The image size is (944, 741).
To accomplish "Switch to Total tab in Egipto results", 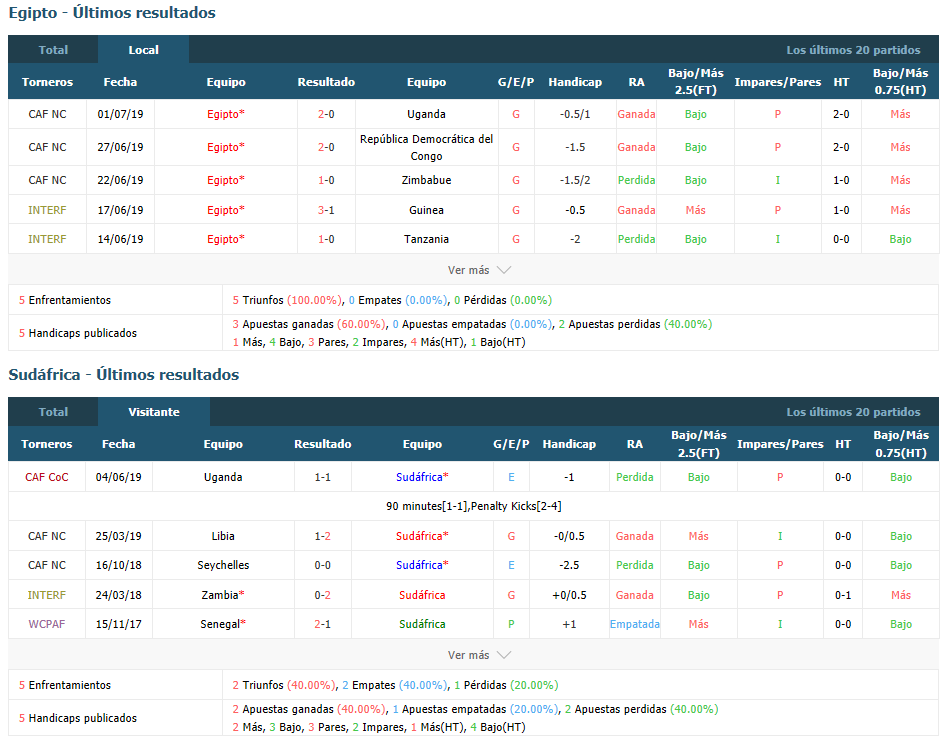I will tap(53, 50).
